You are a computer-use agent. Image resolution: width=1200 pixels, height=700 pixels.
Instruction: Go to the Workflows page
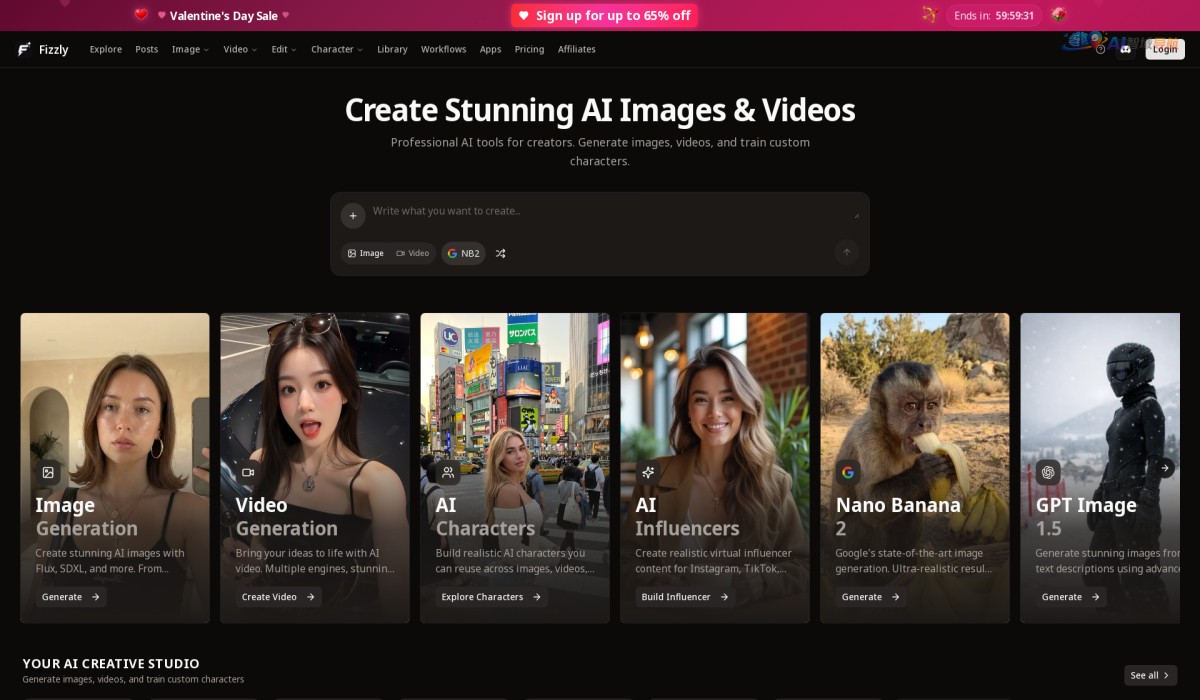(x=443, y=49)
